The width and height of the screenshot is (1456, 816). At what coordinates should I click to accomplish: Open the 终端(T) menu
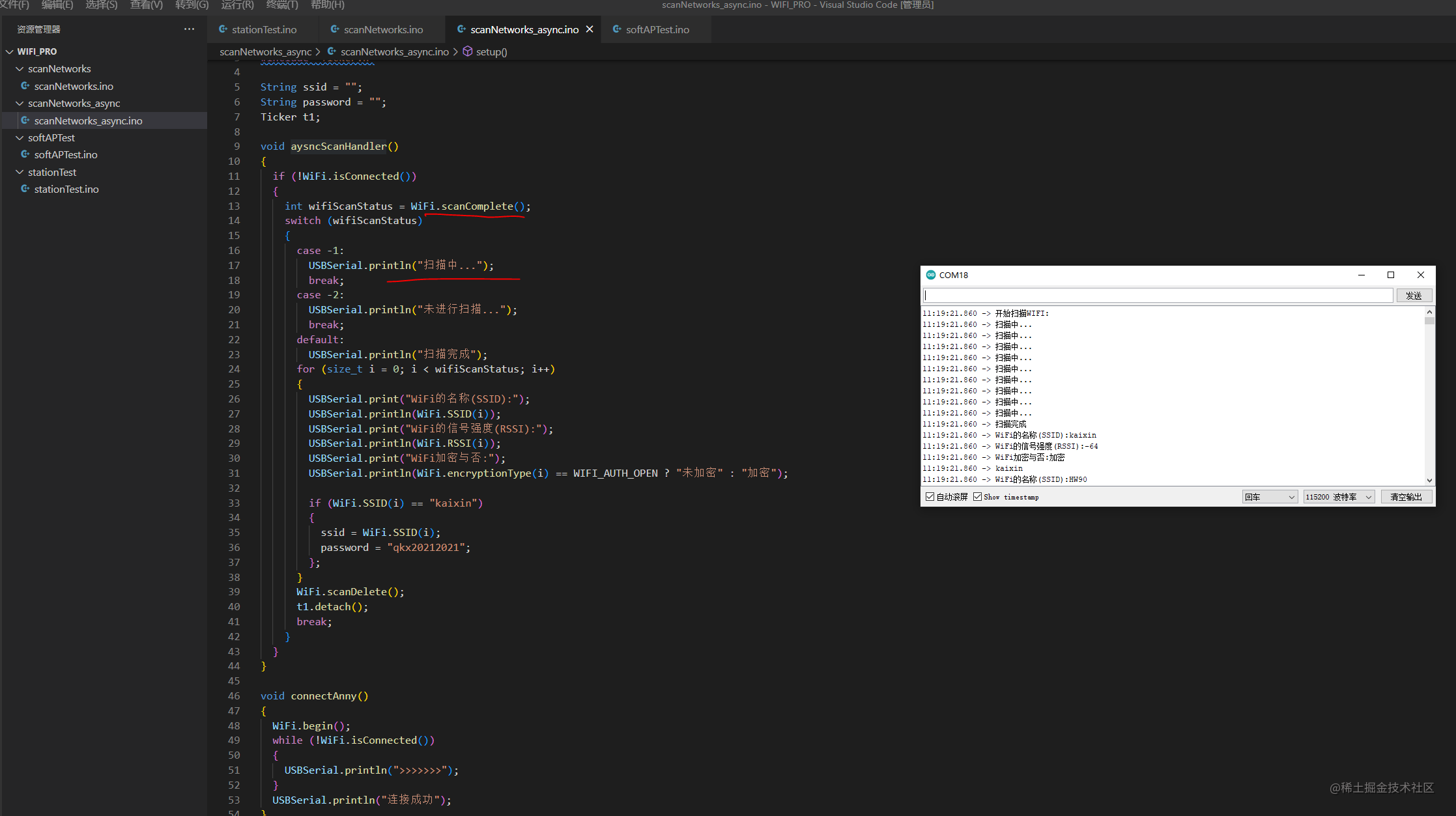coord(282,5)
